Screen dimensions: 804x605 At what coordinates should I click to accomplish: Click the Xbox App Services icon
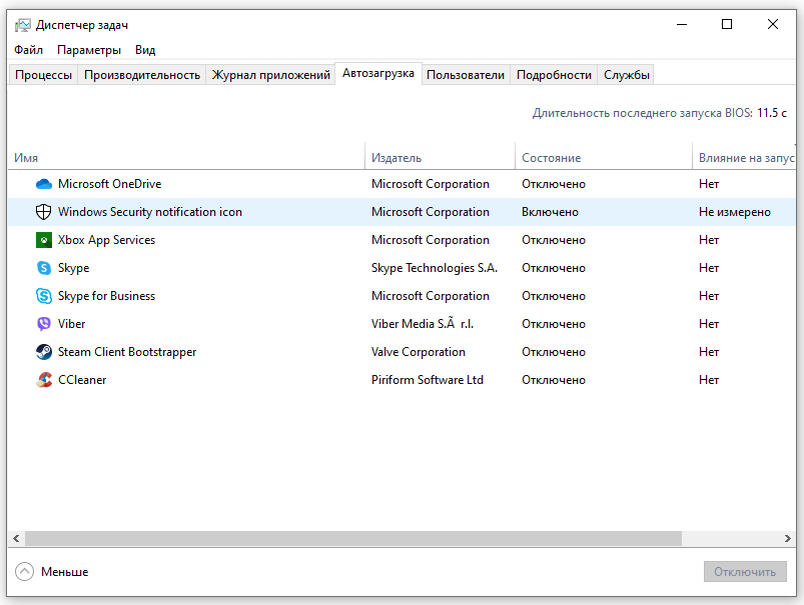coord(44,240)
